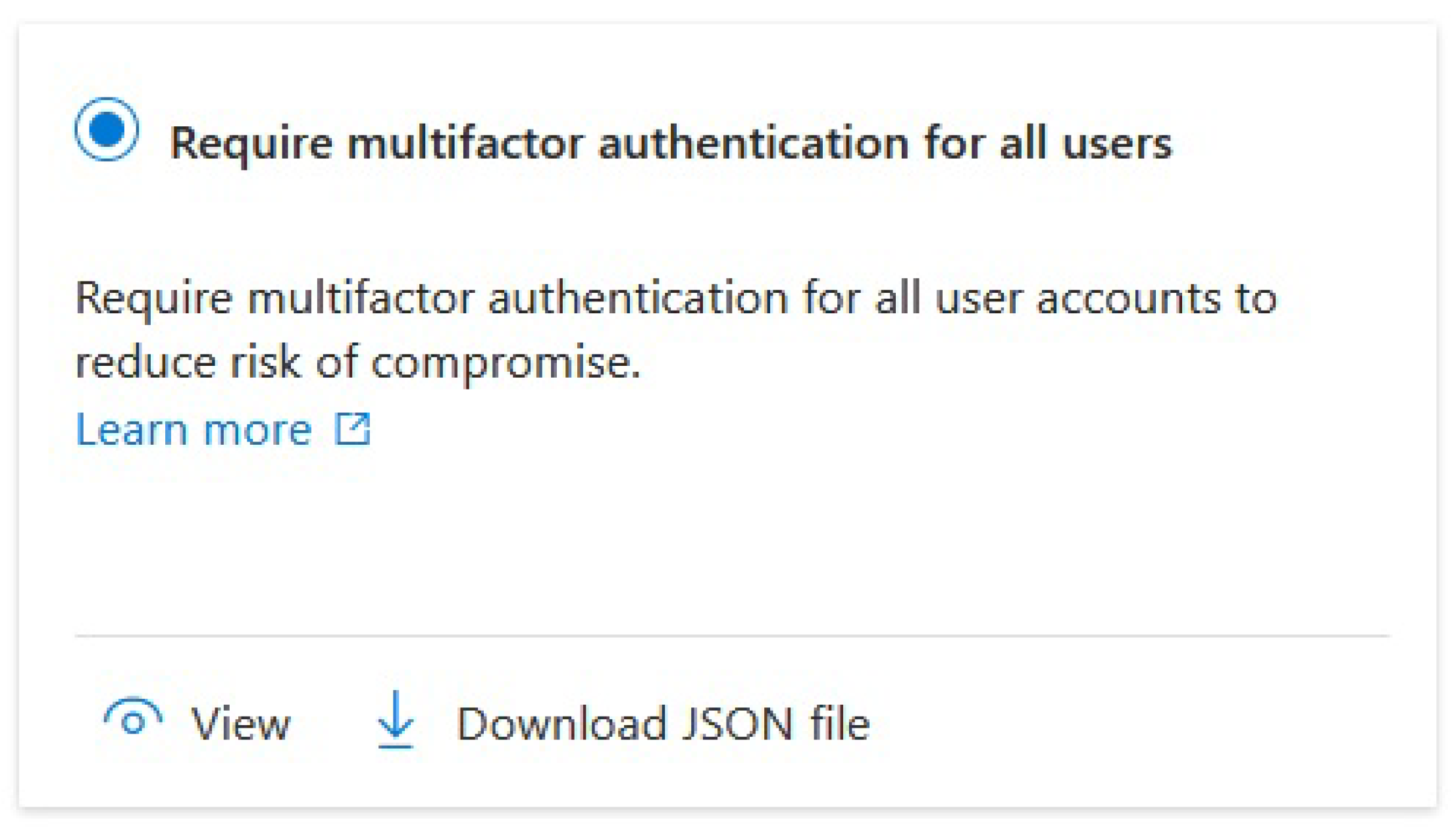
Task: Click the bold policy title text
Action: pyautogui.click(x=670, y=143)
